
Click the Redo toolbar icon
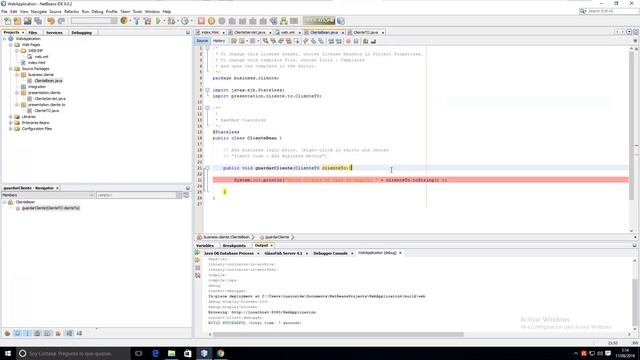[x=61, y=21]
